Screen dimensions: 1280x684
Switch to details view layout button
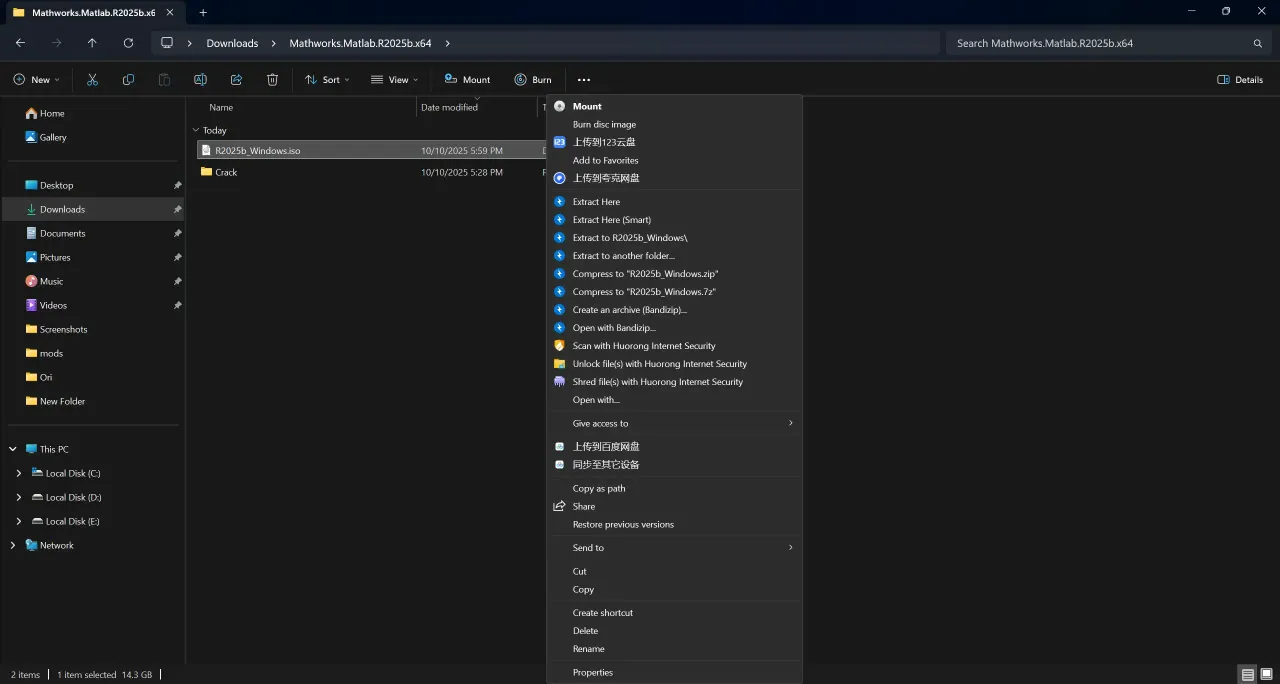point(1247,675)
